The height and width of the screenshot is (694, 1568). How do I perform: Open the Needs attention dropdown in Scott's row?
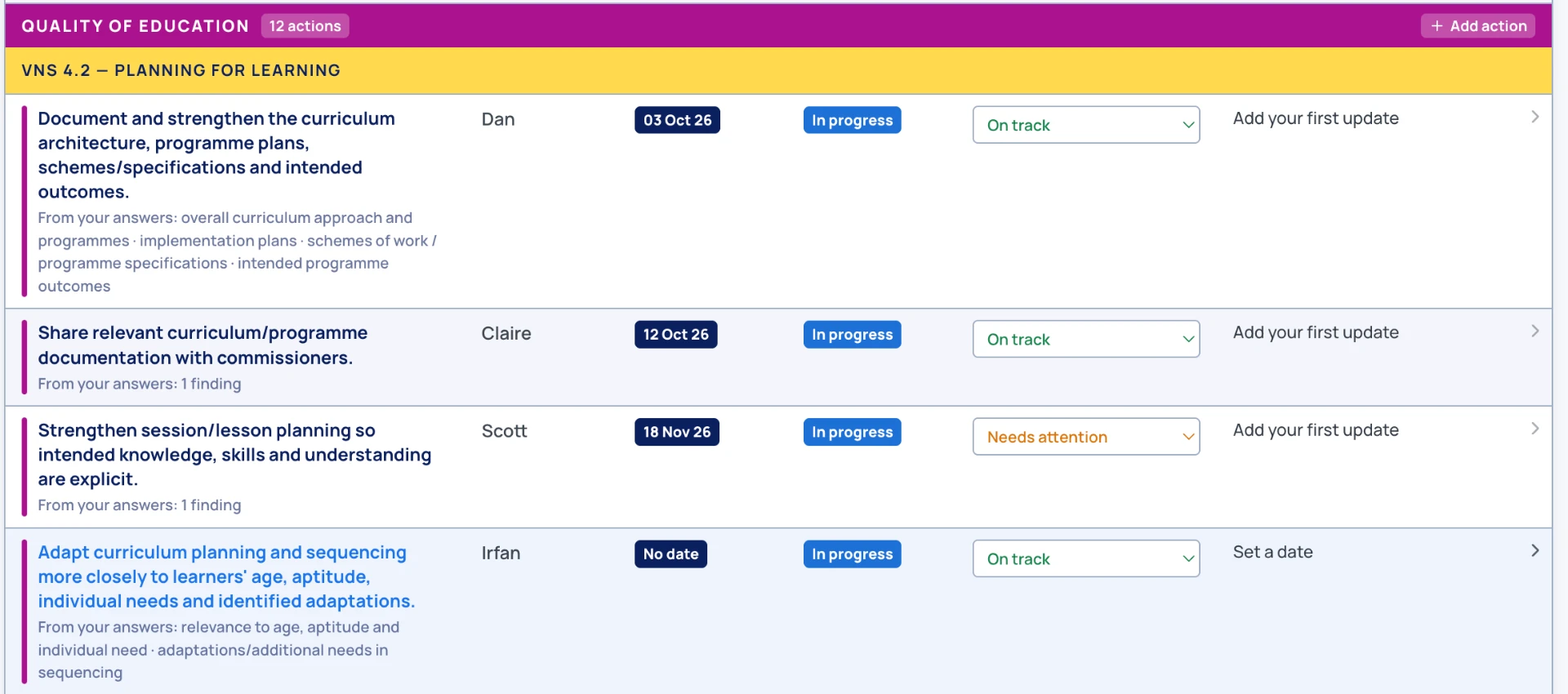tap(1086, 437)
